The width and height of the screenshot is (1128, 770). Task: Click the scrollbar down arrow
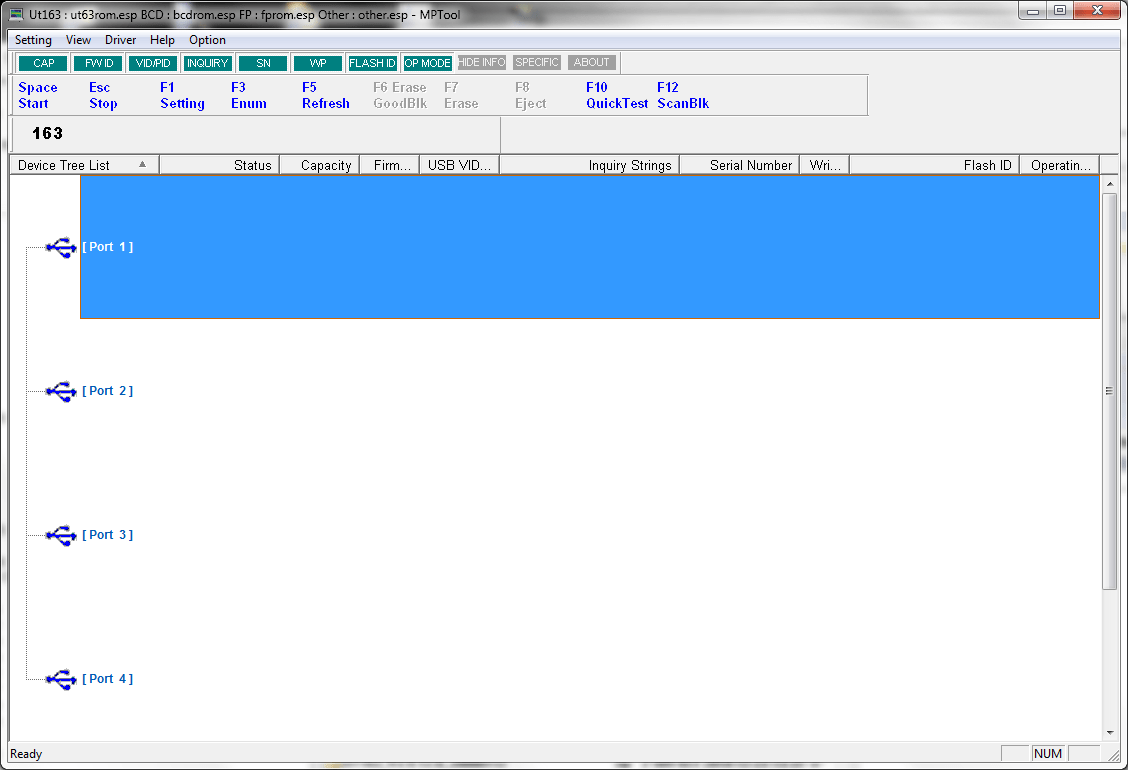(1109, 733)
